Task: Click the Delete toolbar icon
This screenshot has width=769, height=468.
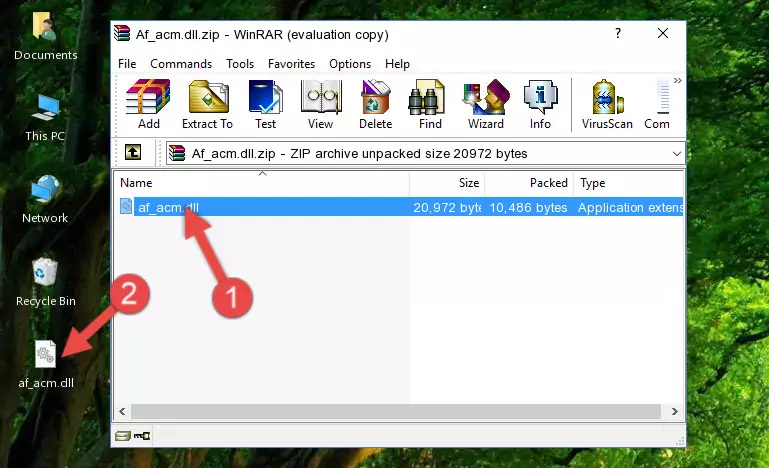Action: 376,104
